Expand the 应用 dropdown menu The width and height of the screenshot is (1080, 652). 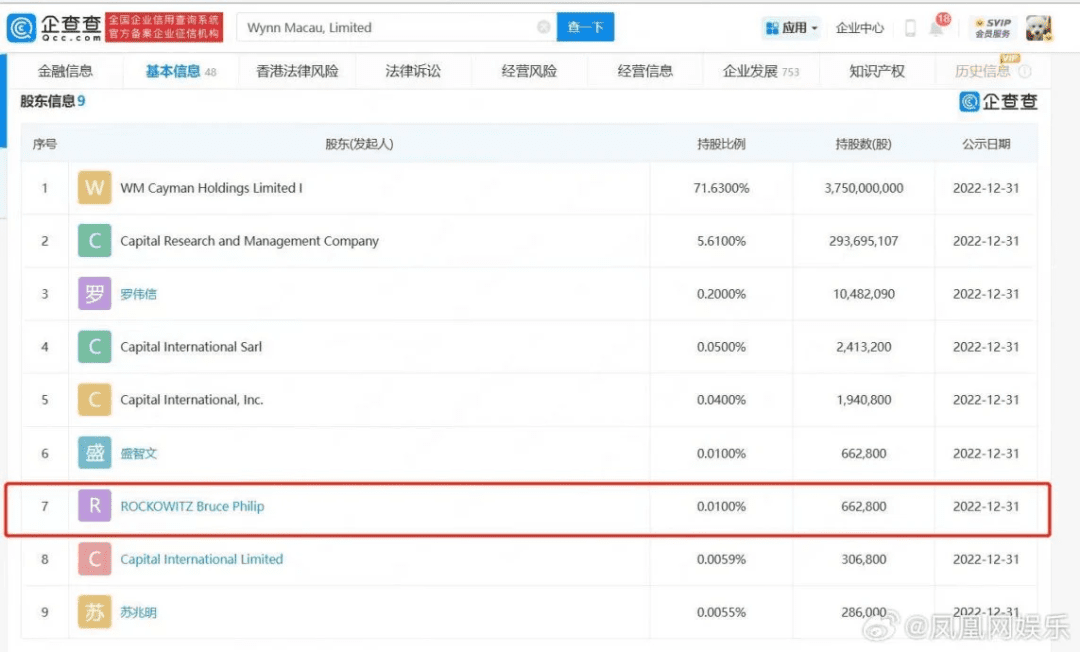[x=792, y=28]
